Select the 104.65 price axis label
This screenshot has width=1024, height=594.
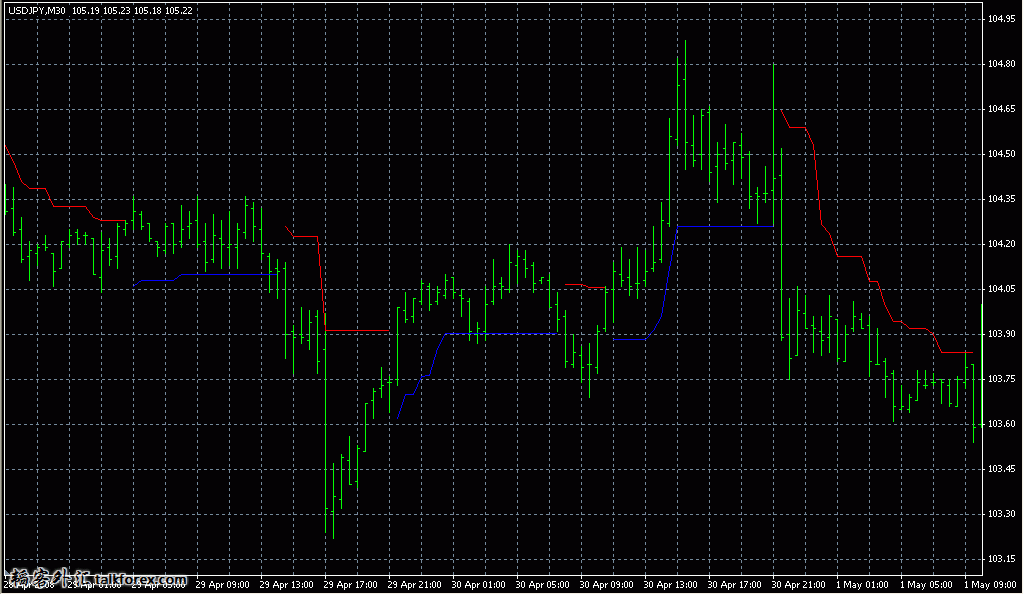[1001, 109]
